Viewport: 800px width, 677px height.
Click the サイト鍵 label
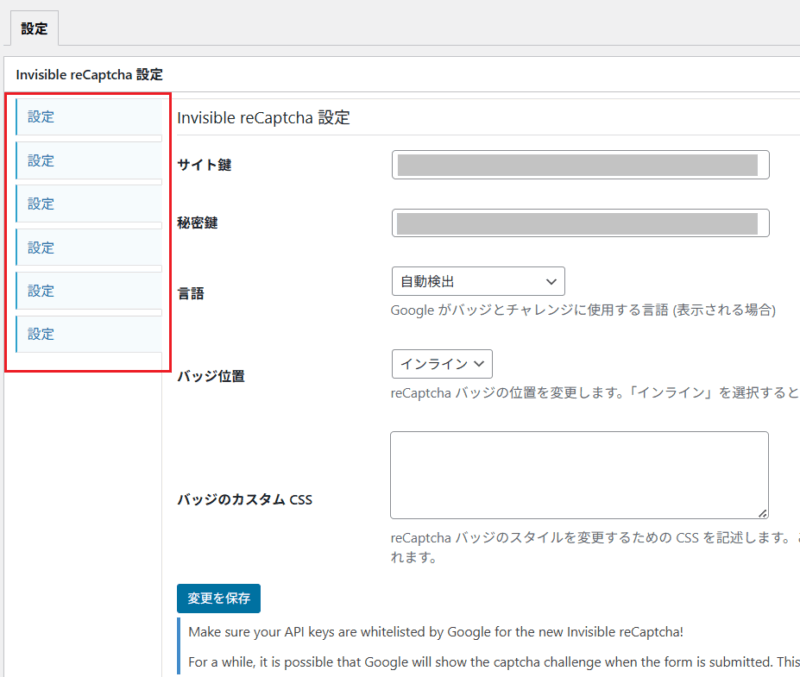coord(204,165)
